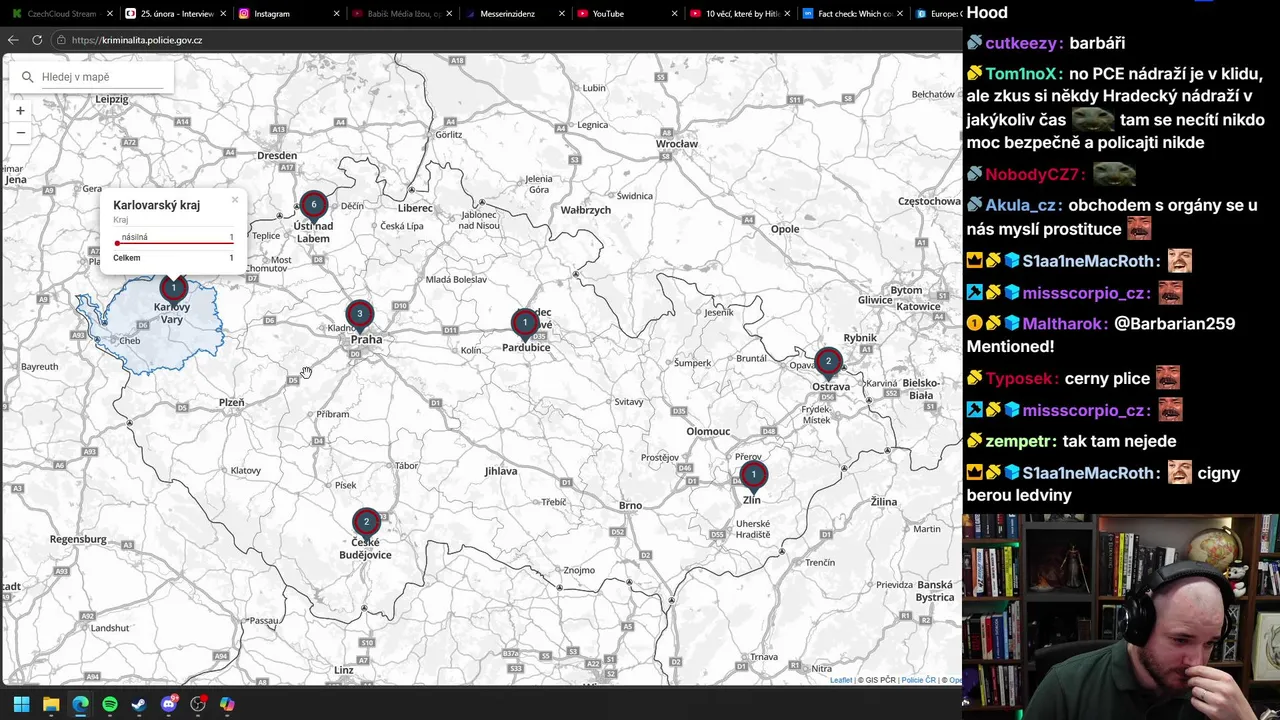Click the Praha map marker showing 3

(x=359, y=315)
